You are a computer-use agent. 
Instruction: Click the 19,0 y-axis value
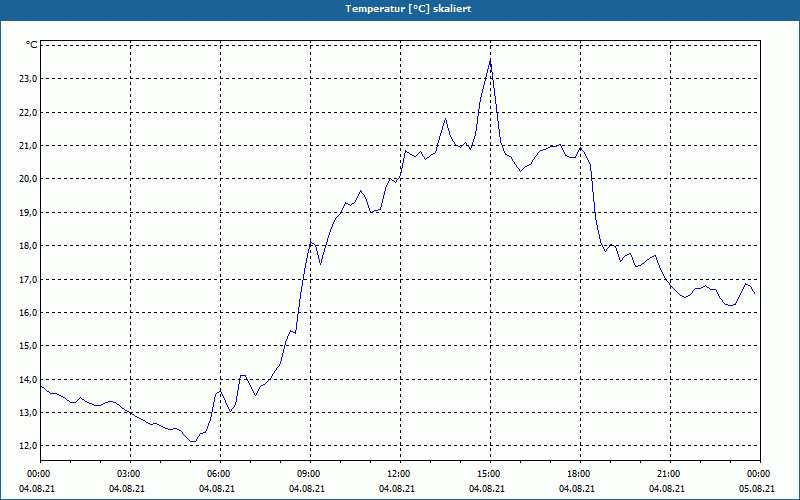point(29,212)
